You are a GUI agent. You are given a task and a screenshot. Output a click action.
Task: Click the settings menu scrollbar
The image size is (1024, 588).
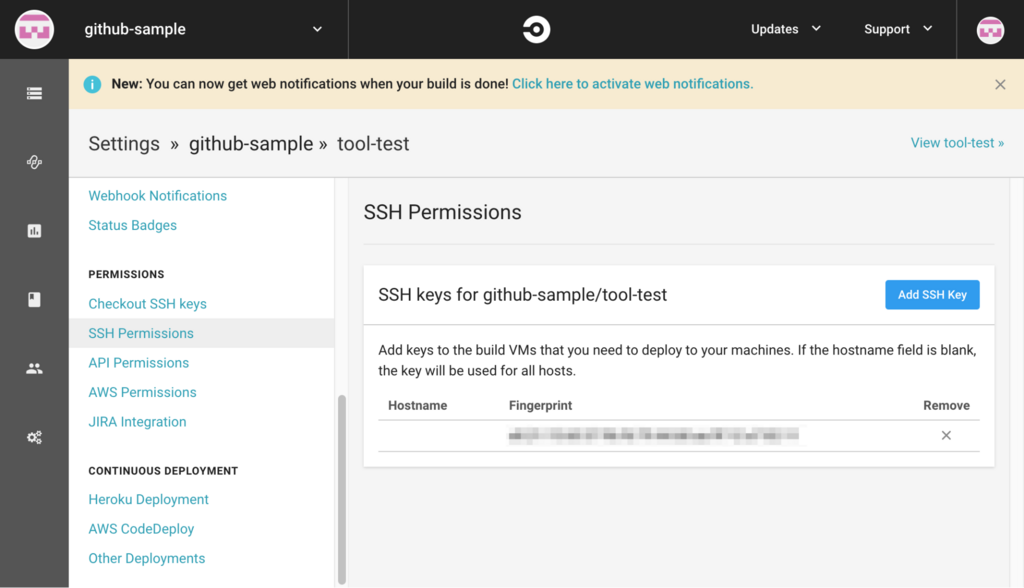pyautogui.click(x=342, y=489)
